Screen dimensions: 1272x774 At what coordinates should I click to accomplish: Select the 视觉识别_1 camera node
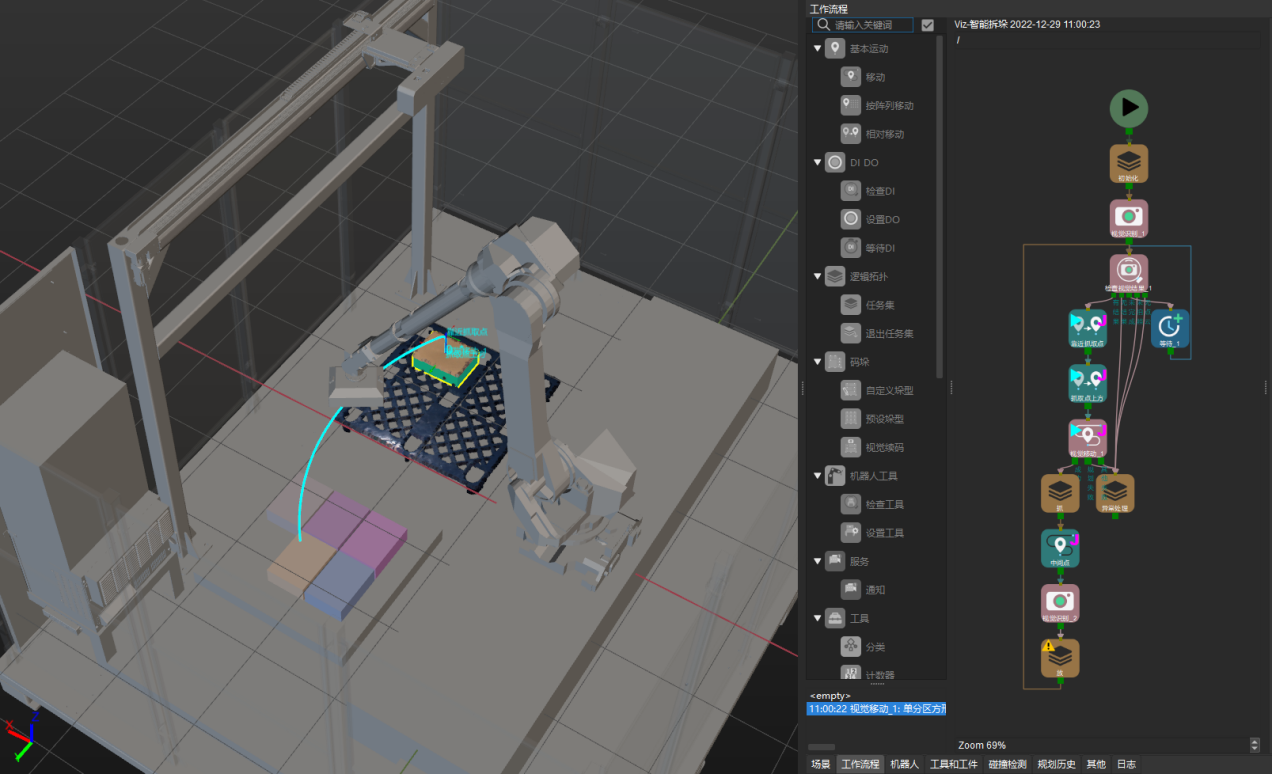1128,217
